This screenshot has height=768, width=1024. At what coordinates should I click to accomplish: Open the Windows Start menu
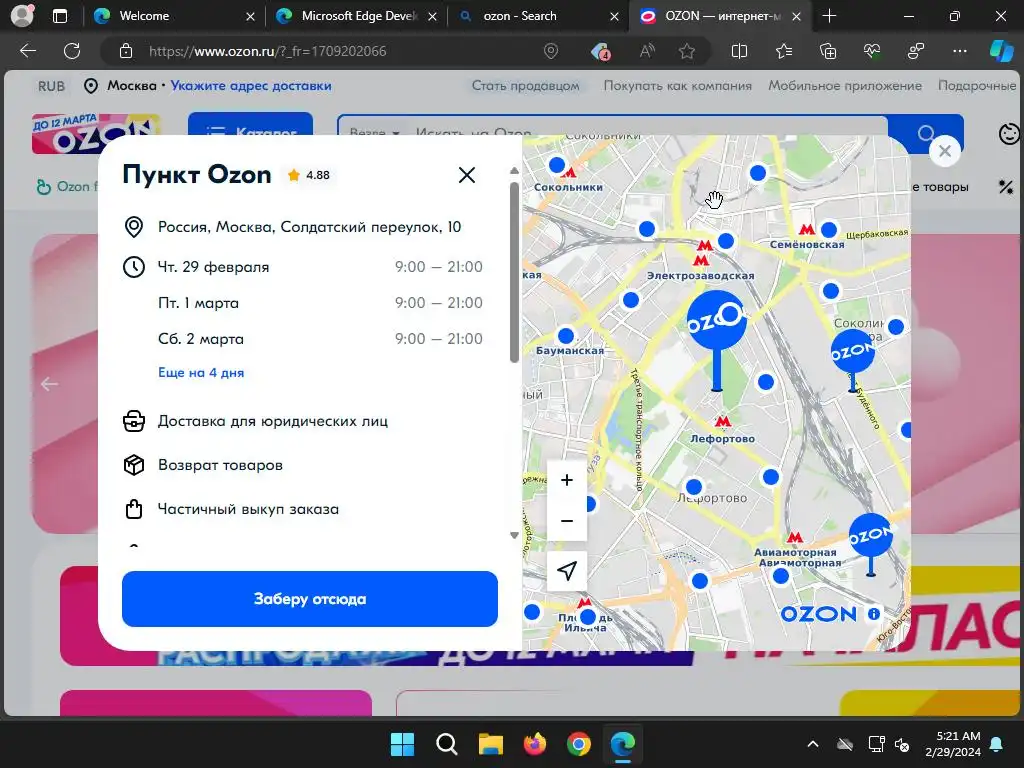(x=402, y=744)
